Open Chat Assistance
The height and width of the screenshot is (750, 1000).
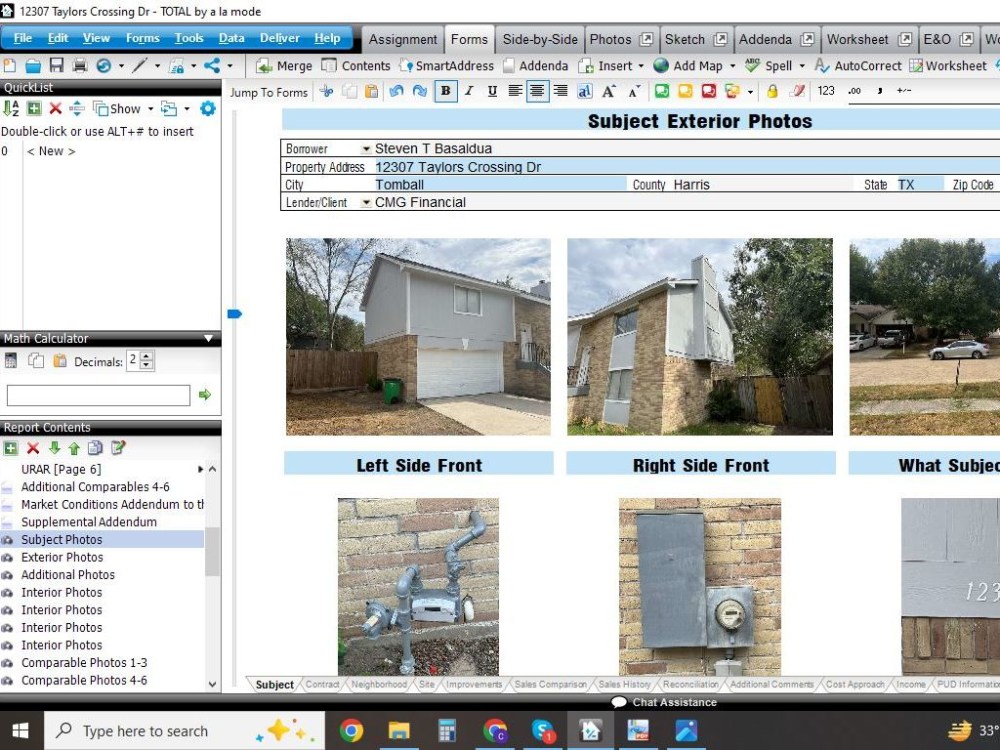pos(664,702)
